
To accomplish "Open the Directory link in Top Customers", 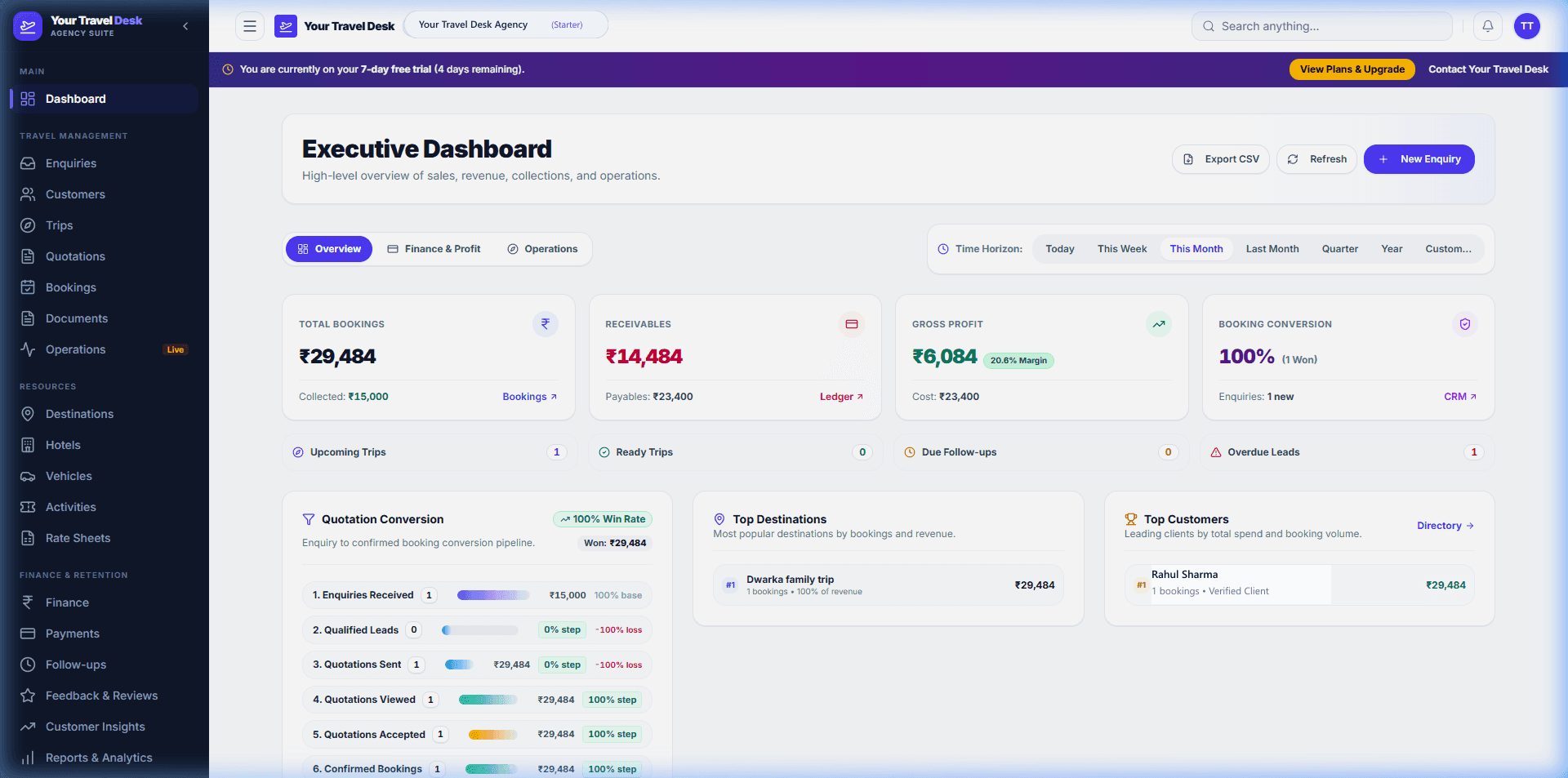I will (1445, 526).
